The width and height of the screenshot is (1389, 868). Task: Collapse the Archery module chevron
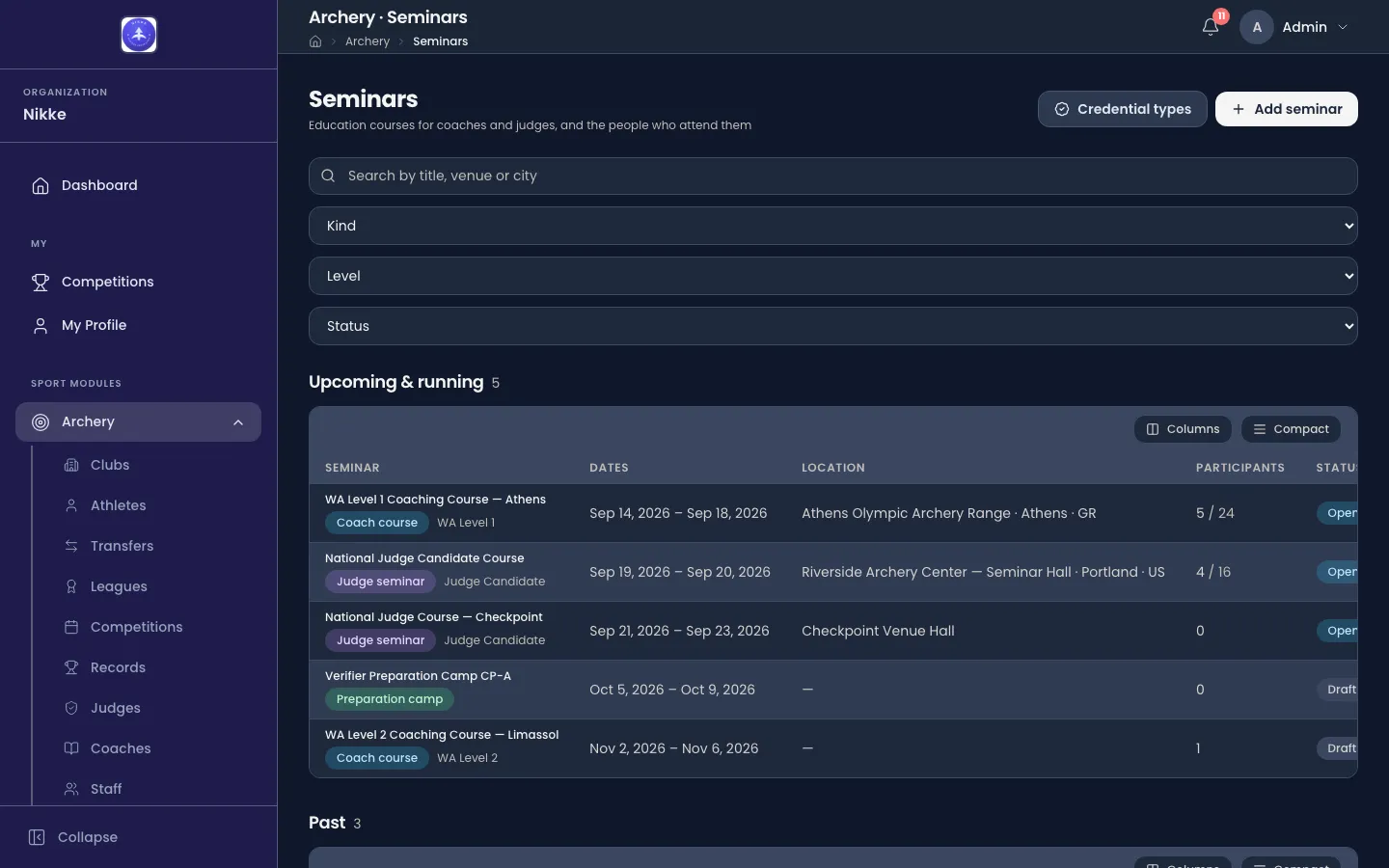(x=238, y=422)
